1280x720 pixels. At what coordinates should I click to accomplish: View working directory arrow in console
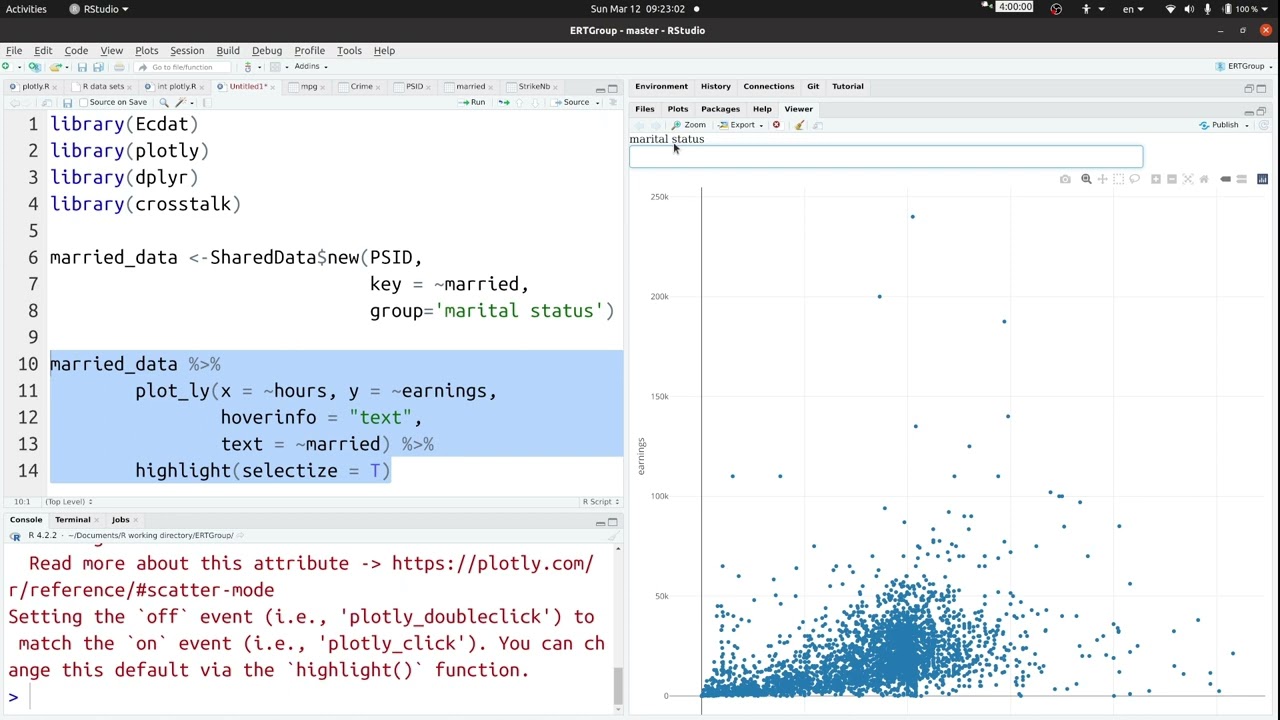point(238,536)
